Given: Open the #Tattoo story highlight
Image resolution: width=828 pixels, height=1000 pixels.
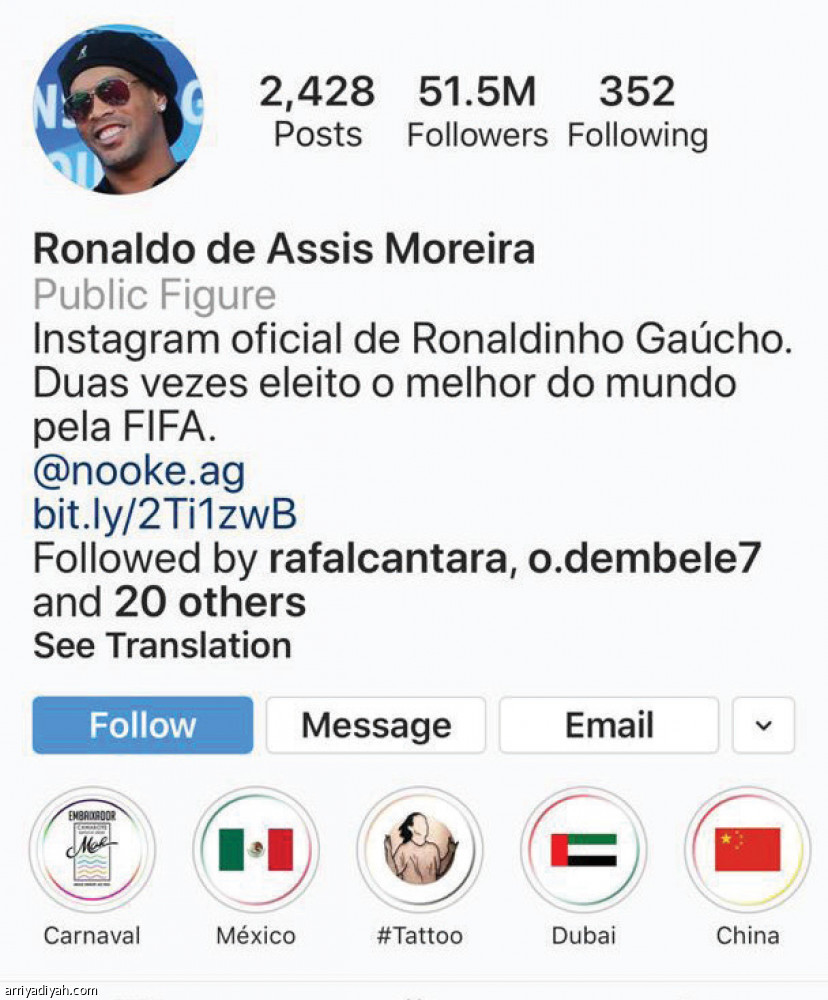Looking at the screenshot, I should [420, 850].
